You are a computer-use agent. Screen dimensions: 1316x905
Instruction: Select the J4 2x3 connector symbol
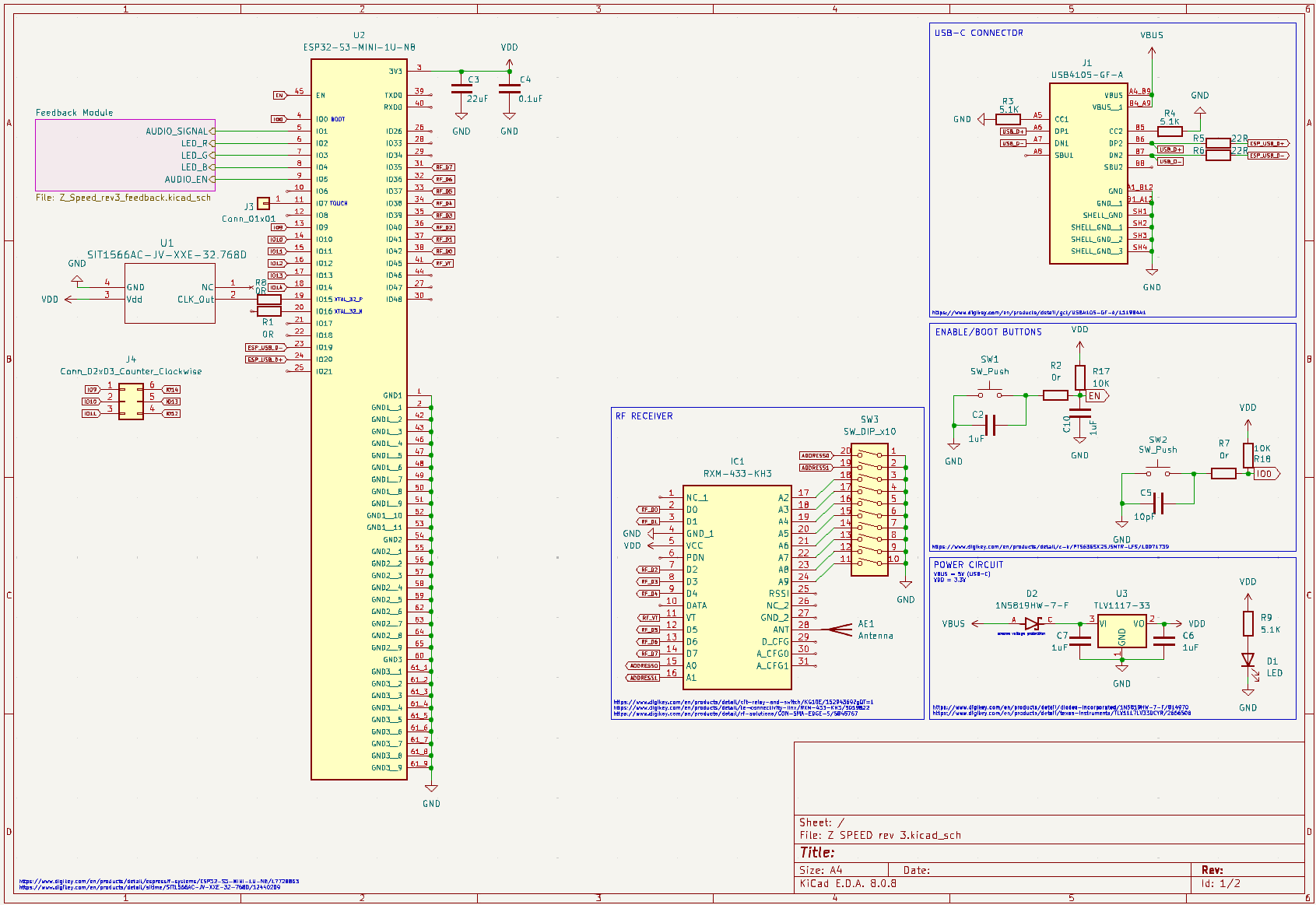pyautogui.click(x=131, y=402)
